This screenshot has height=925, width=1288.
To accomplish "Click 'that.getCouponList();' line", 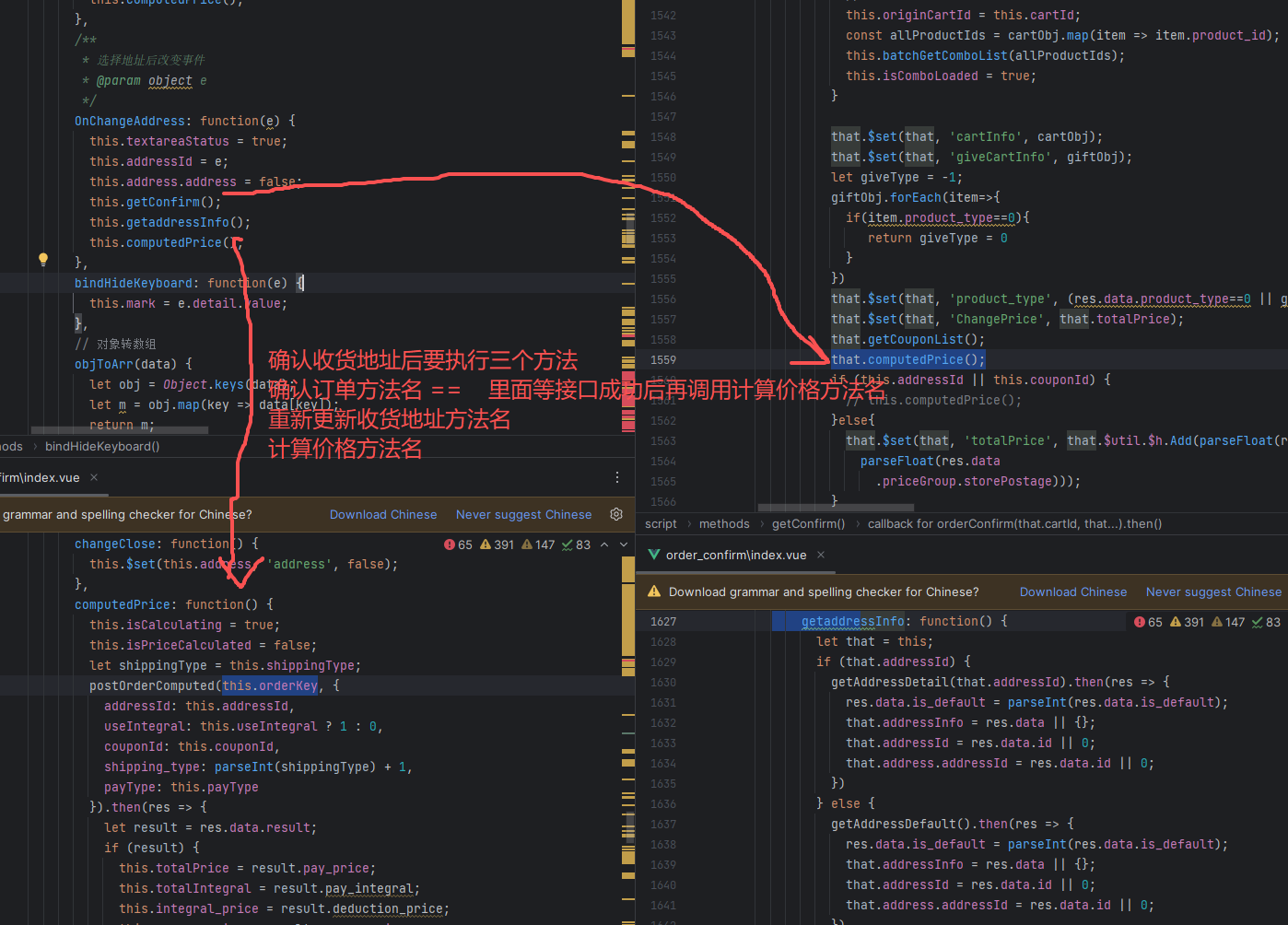I will click(908, 339).
